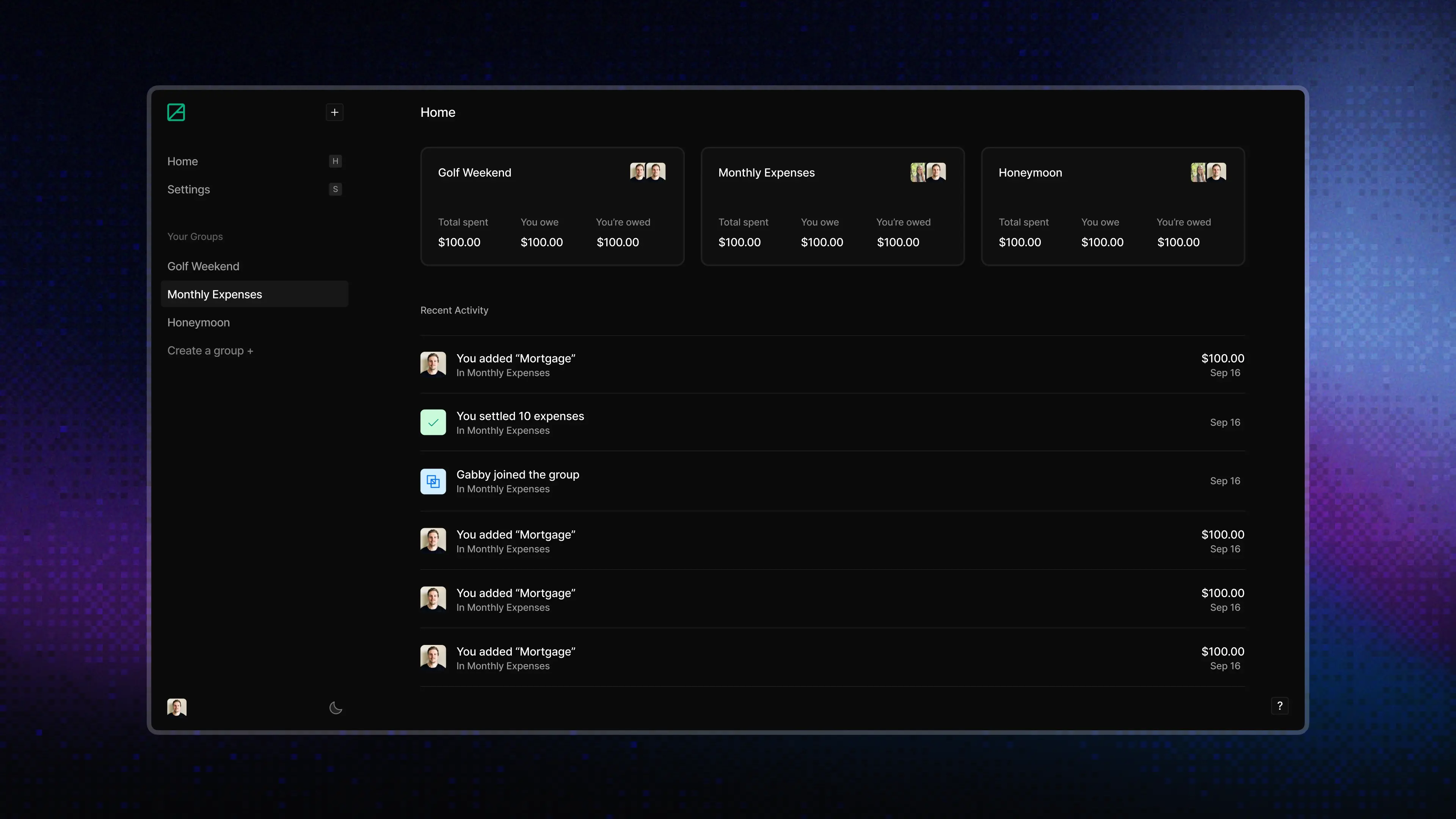Screen dimensions: 1456x819
Task: Open the Settings navigation item
Action: click(188, 189)
